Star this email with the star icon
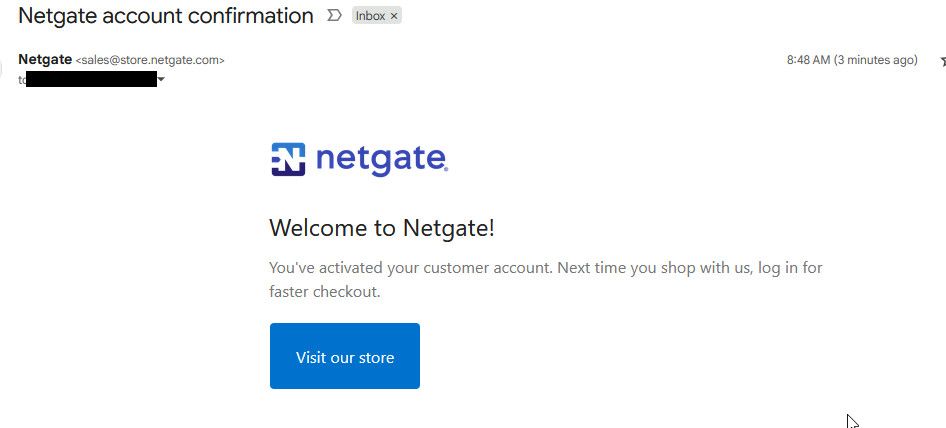Screen dimensions: 946x428 (942, 60)
